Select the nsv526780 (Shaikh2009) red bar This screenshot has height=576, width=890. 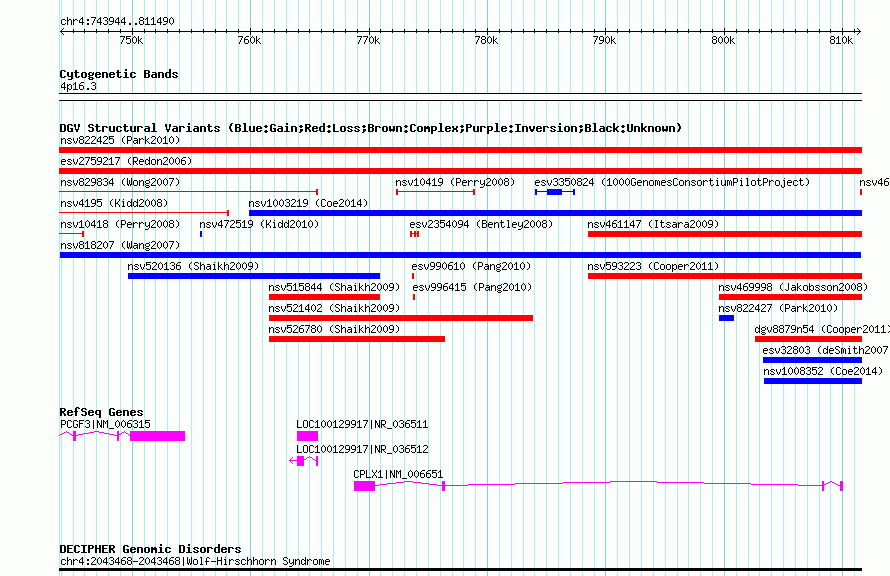(356, 339)
